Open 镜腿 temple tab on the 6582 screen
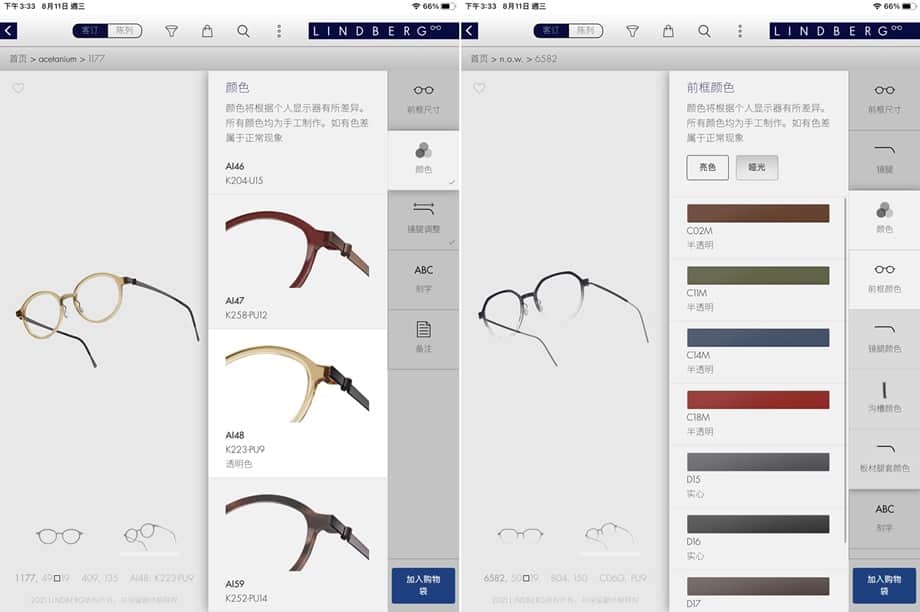This screenshot has height=612, width=920. [x=884, y=160]
